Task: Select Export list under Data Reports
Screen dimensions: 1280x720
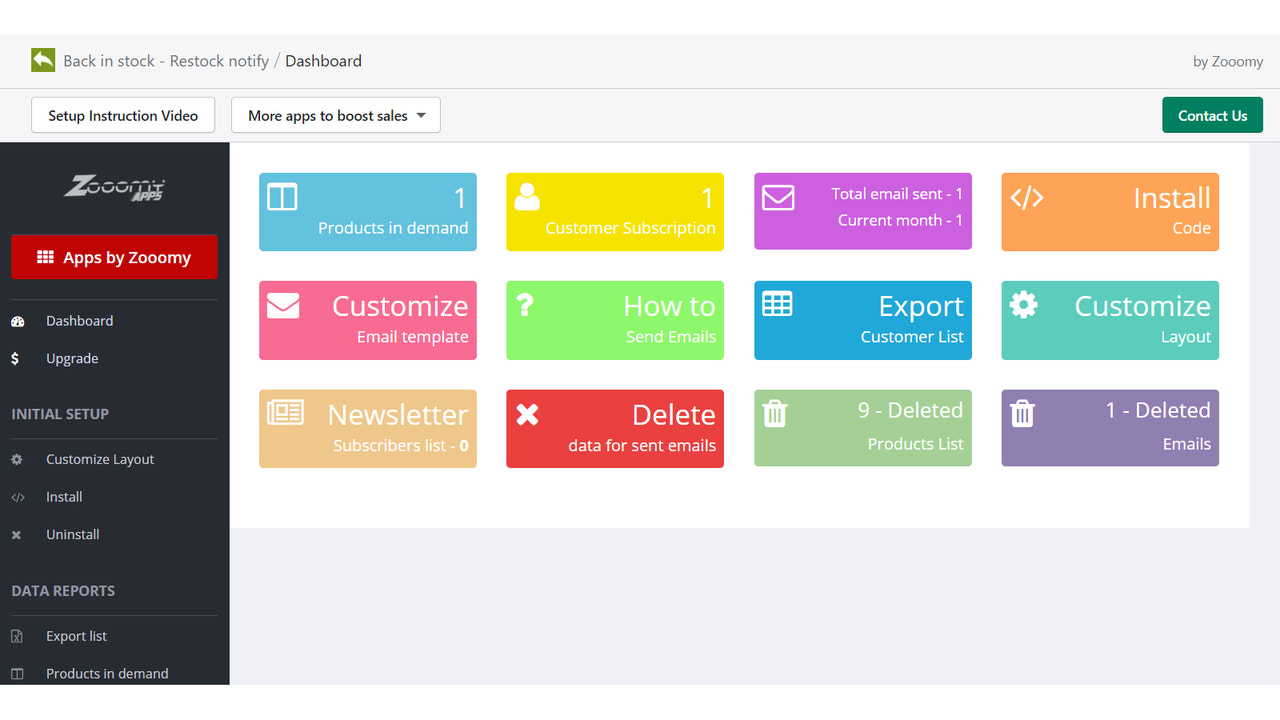Action: (77, 636)
